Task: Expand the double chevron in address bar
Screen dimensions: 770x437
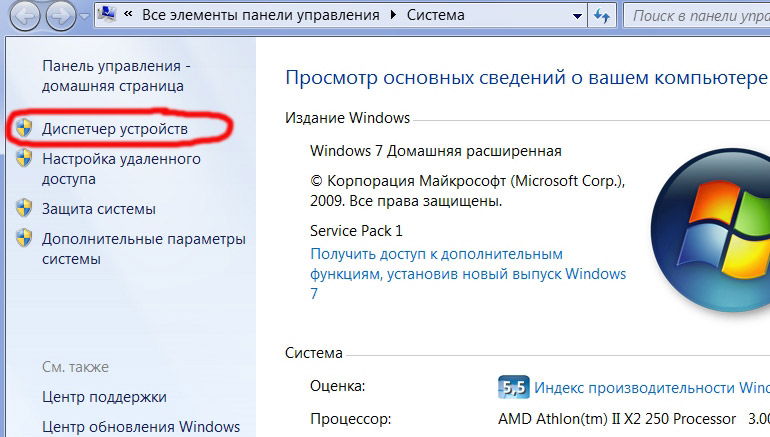Action: (128, 15)
